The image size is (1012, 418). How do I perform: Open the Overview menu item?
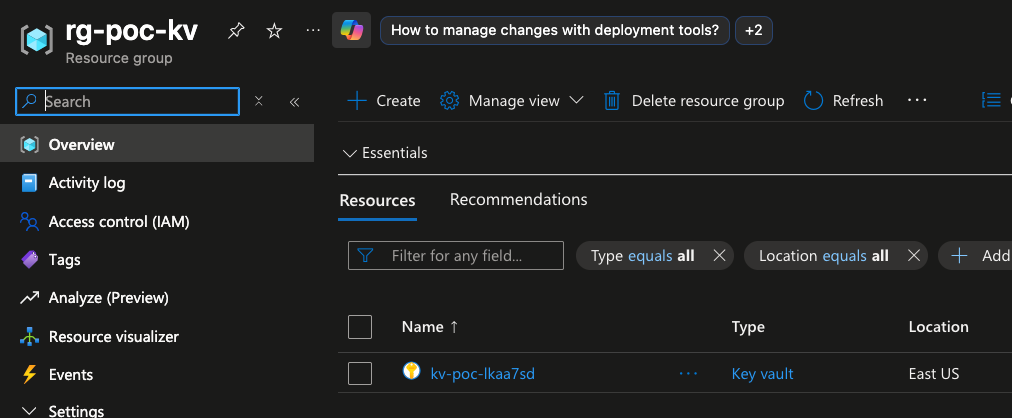click(157, 144)
